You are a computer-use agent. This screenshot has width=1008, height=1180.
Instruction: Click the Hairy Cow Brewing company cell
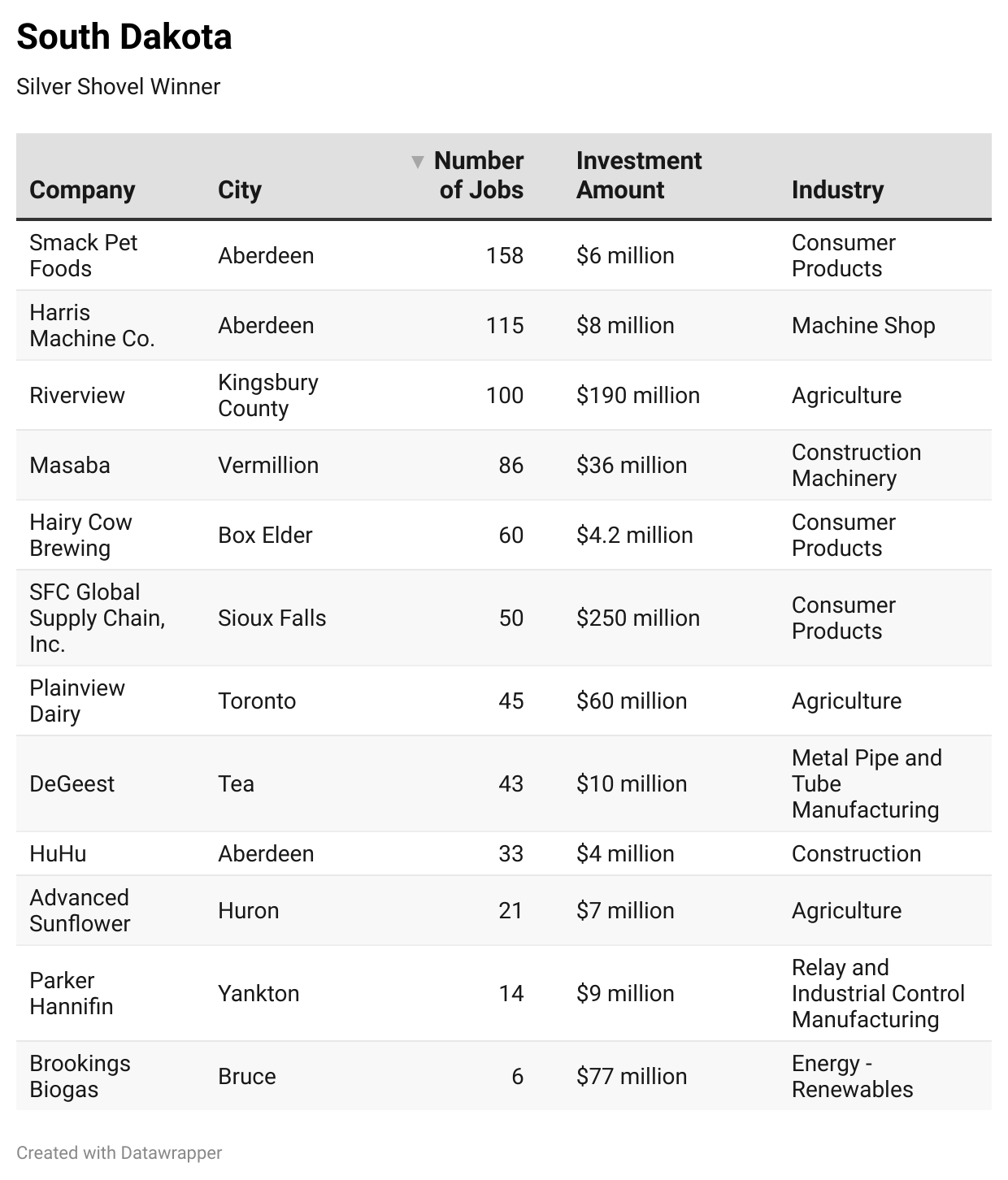click(x=80, y=536)
